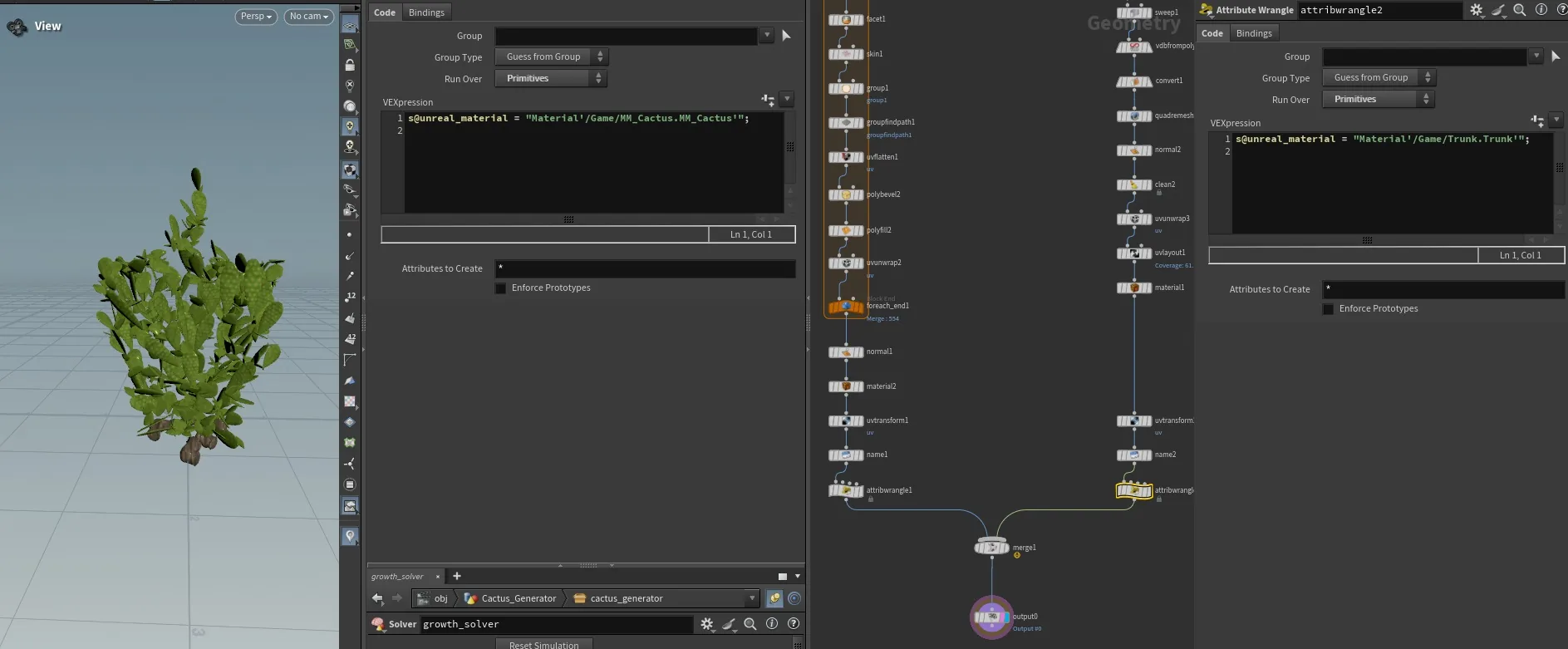1568x649 pixels.
Task: Click the vertical scroll handle of the attribwrangle2 VEXpression editor
Action: [1560, 168]
